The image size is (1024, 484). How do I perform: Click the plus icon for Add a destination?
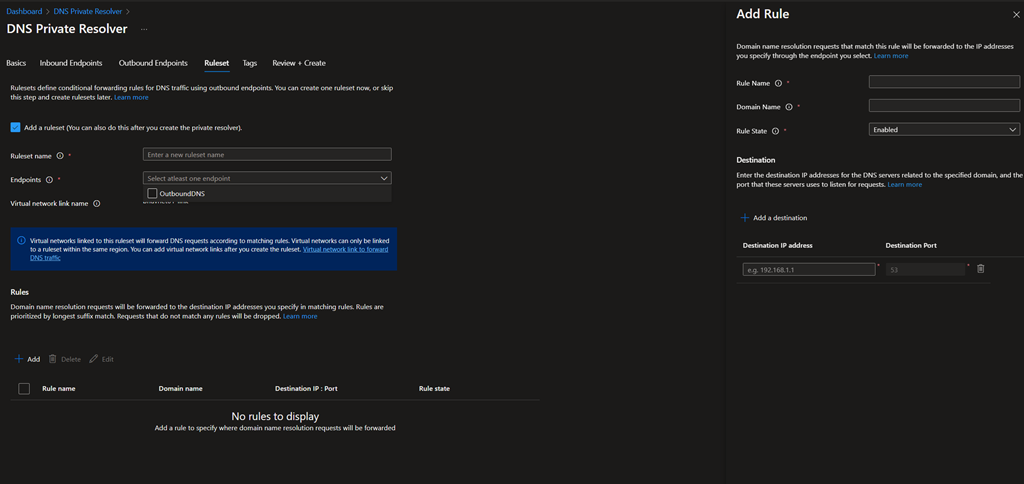(x=744, y=217)
